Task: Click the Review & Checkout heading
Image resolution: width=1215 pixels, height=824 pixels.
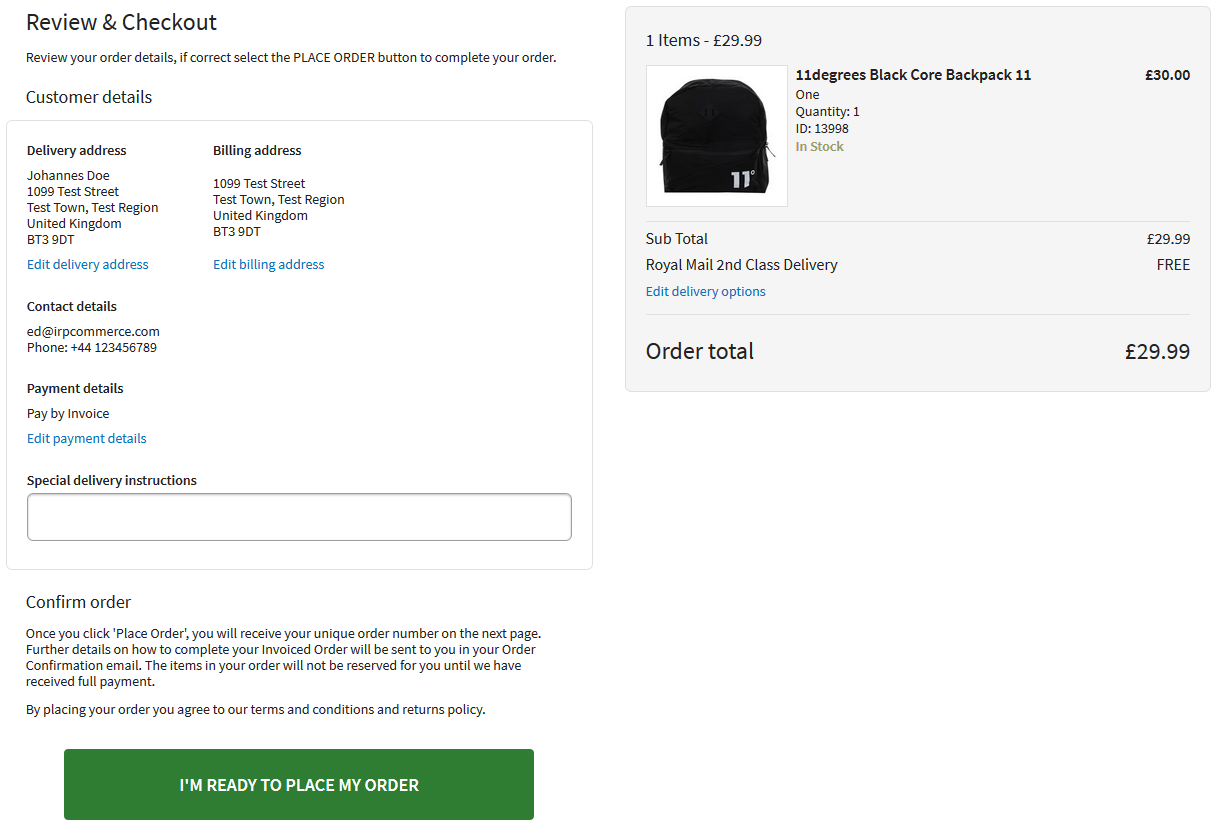Action: (121, 22)
